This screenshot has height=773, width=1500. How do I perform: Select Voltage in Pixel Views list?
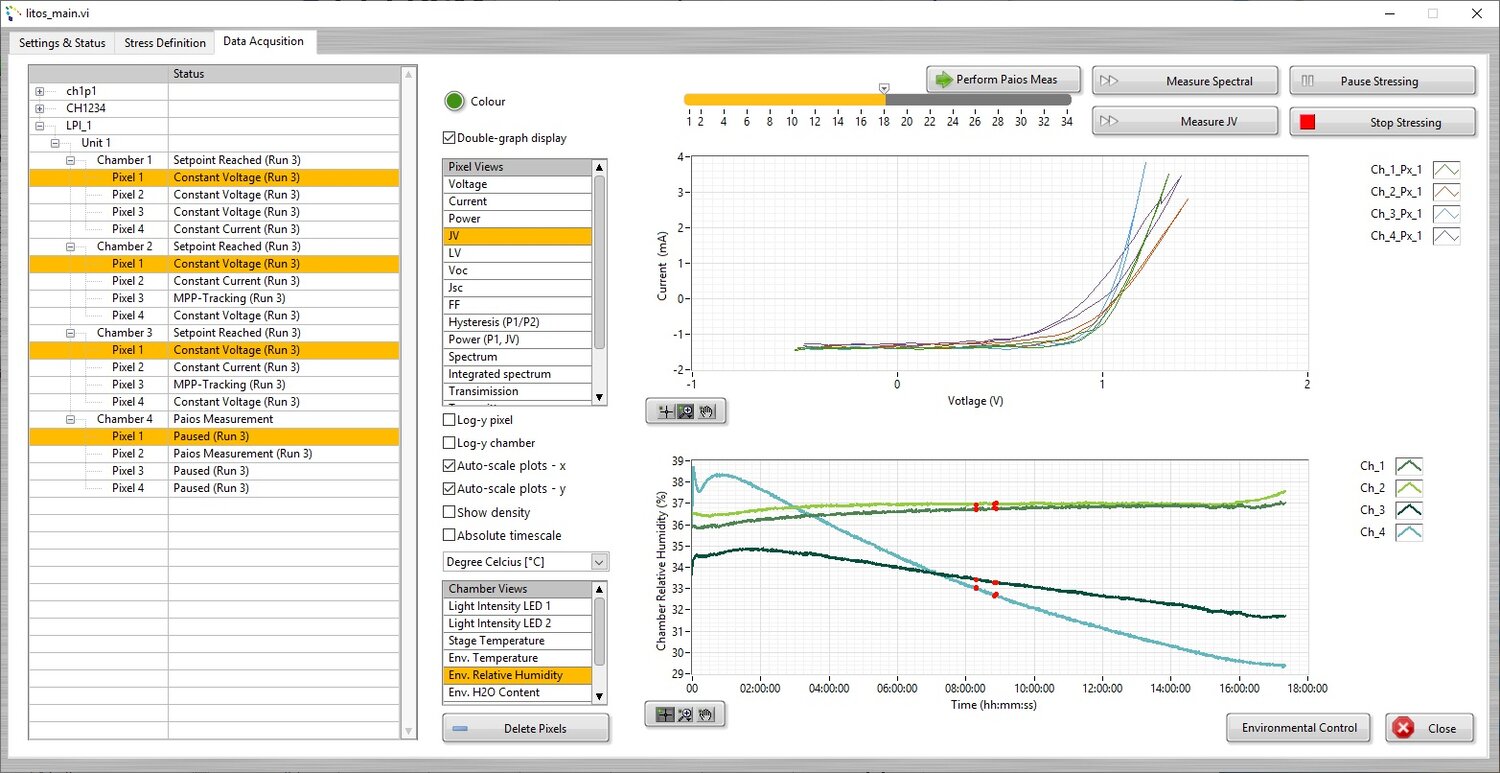pyautogui.click(x=518, y=184)
